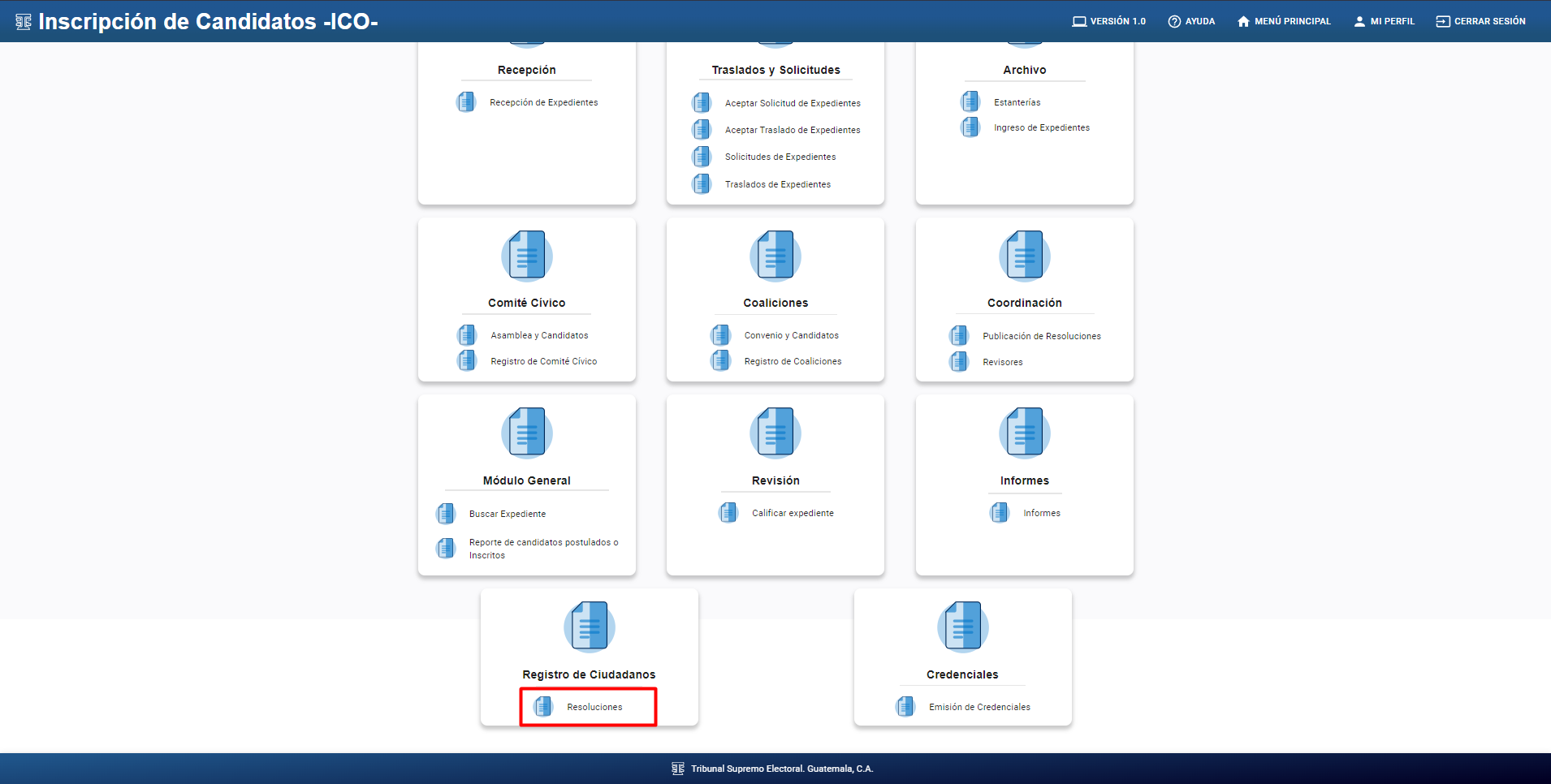1551x784 pixels.
Task: Click the document icon beside Recepción de Expedientes
Action: point(466,102)
